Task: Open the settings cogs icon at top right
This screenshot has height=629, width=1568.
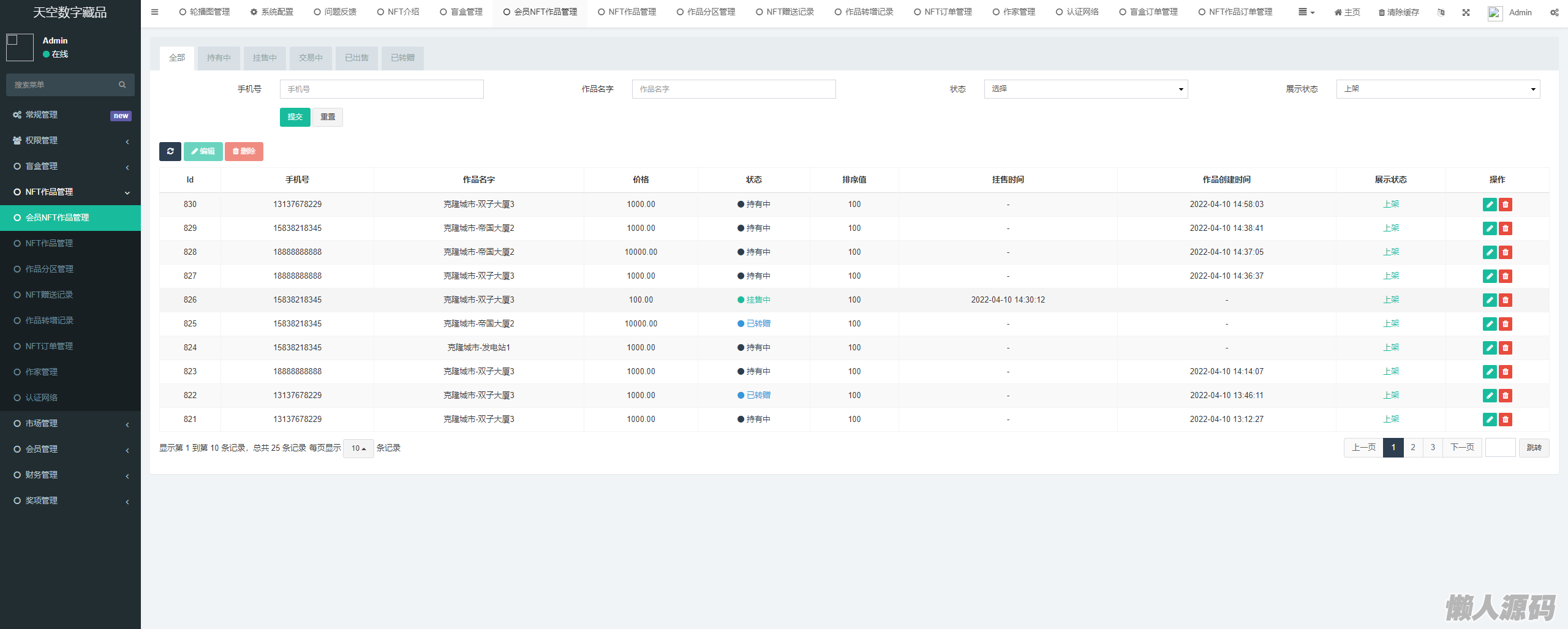Action: [x=1554, y=12]
